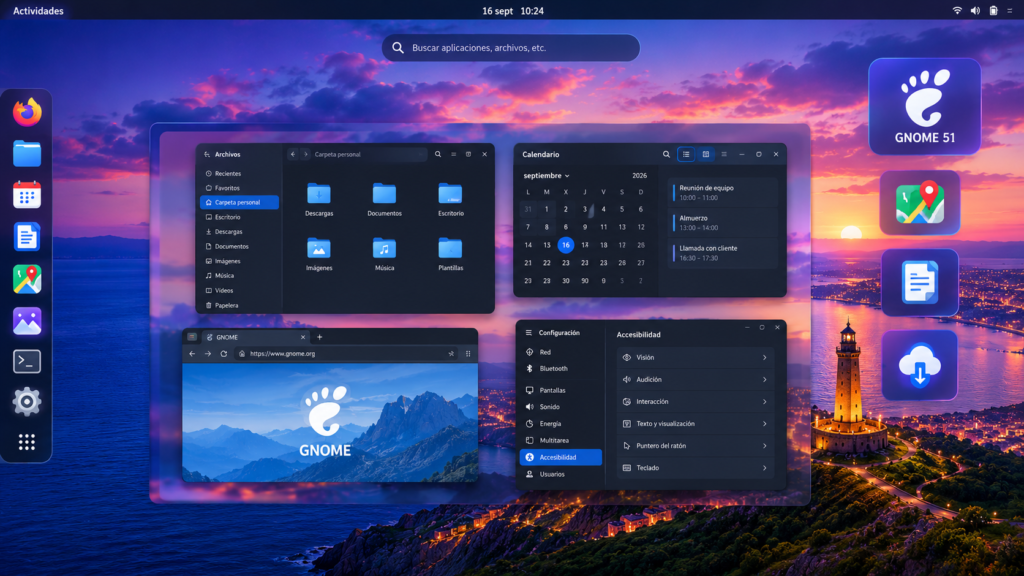Launch Terminal from the dock

tap(27, 361)
